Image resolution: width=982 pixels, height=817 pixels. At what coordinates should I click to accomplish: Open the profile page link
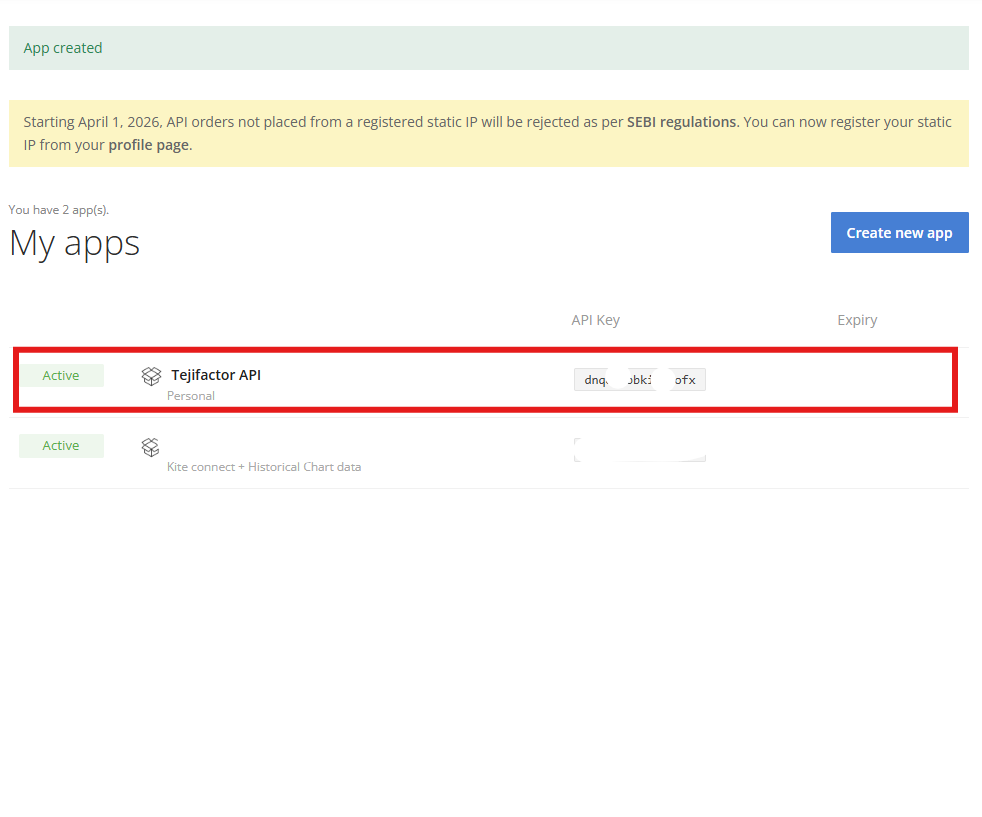tap(148, 145)
